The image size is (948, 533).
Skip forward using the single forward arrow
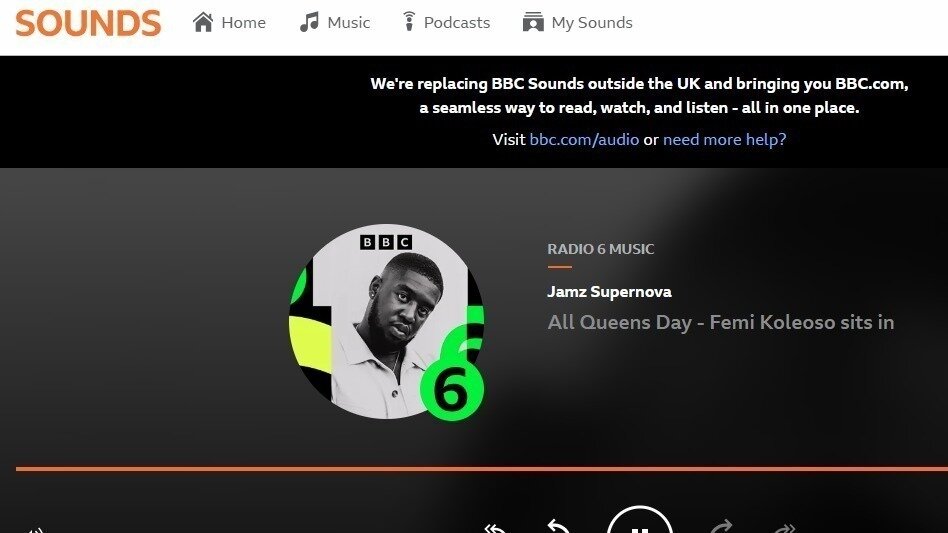(721, 526)
